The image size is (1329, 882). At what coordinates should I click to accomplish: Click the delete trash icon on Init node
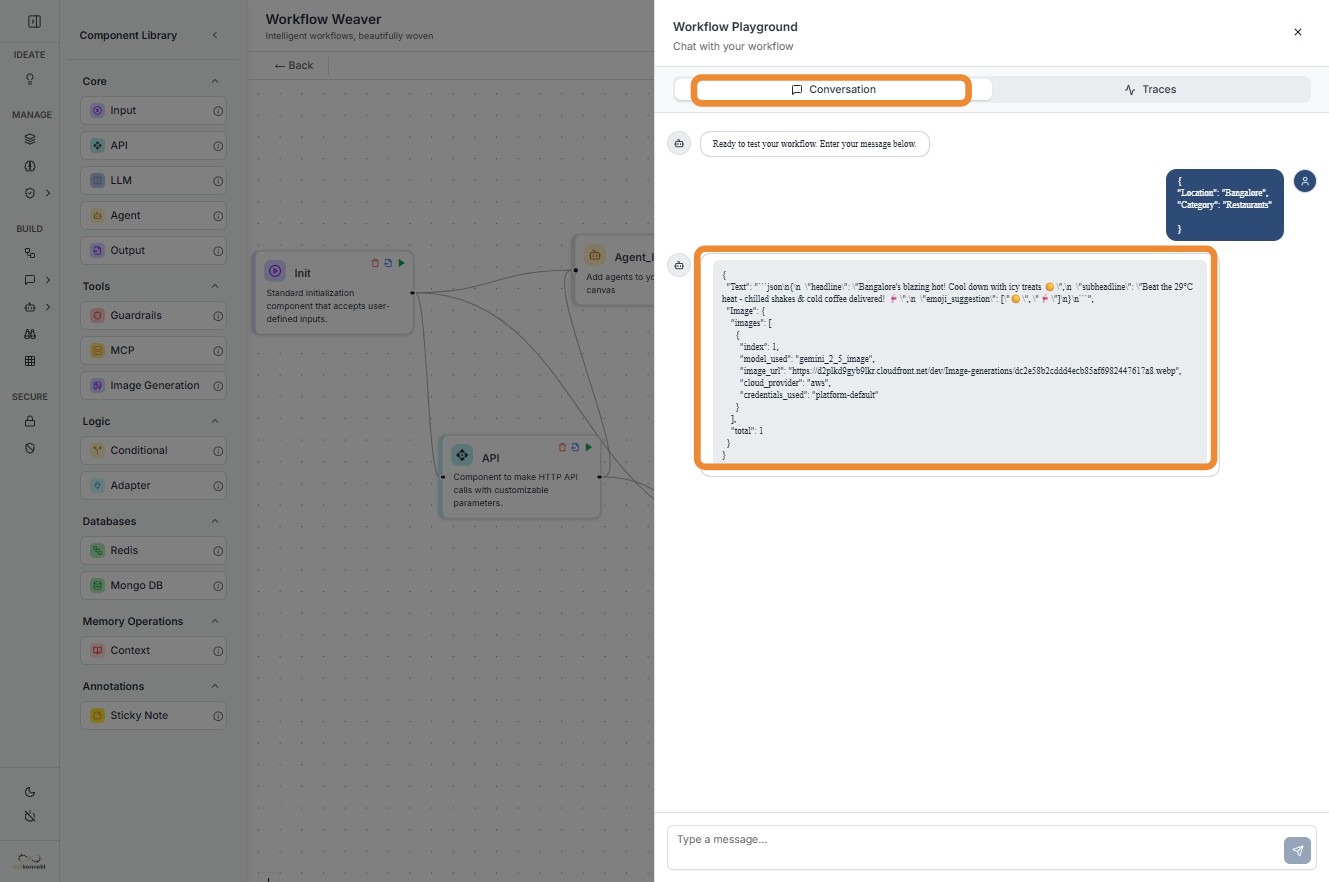tap(375, 263)
